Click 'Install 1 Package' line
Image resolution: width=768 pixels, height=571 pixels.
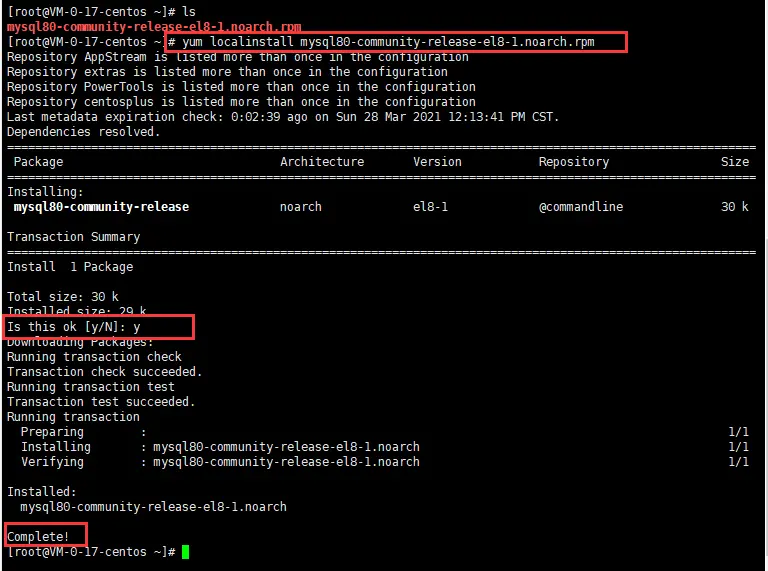point(70,267)
